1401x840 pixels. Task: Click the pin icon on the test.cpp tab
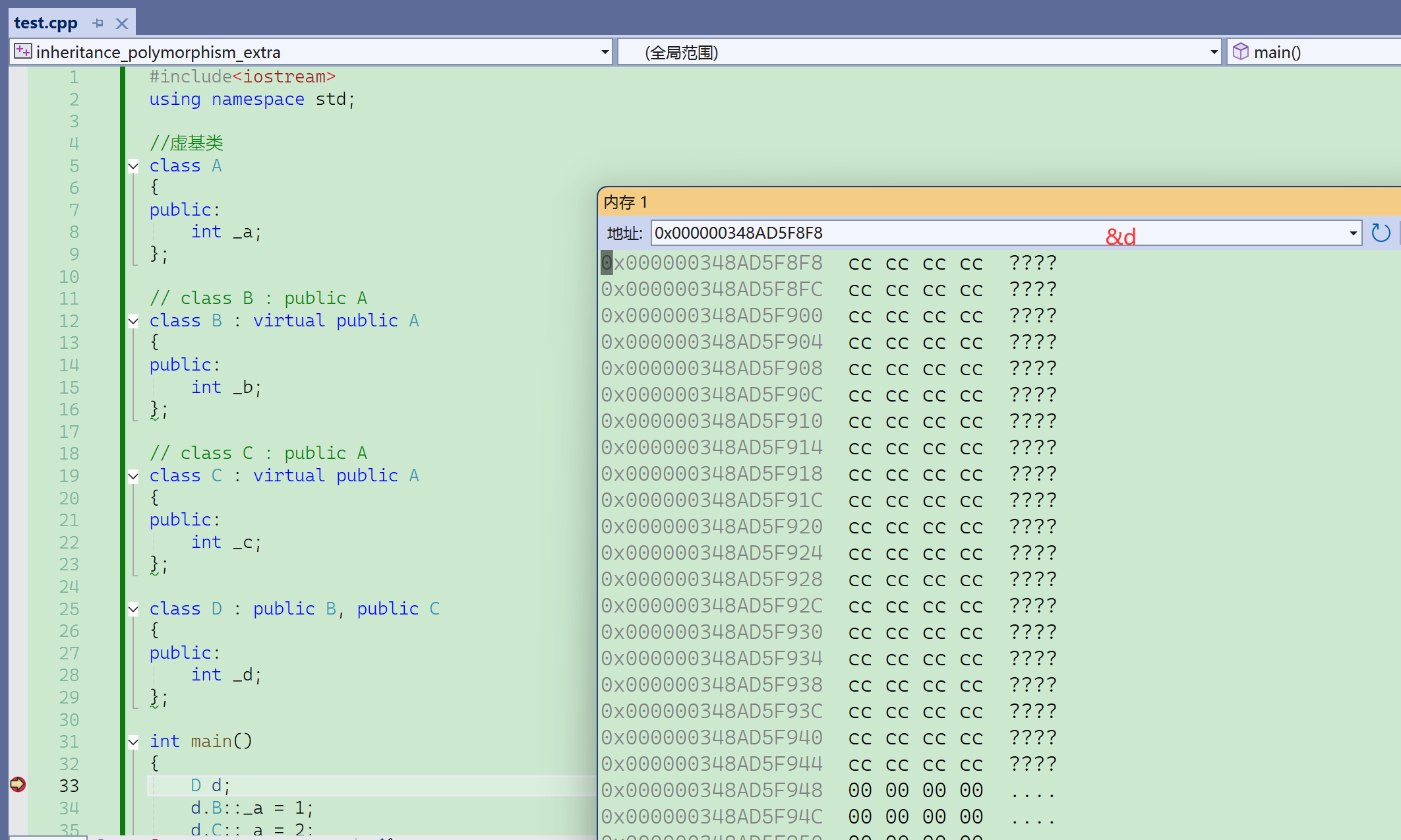tap(98, 23)
